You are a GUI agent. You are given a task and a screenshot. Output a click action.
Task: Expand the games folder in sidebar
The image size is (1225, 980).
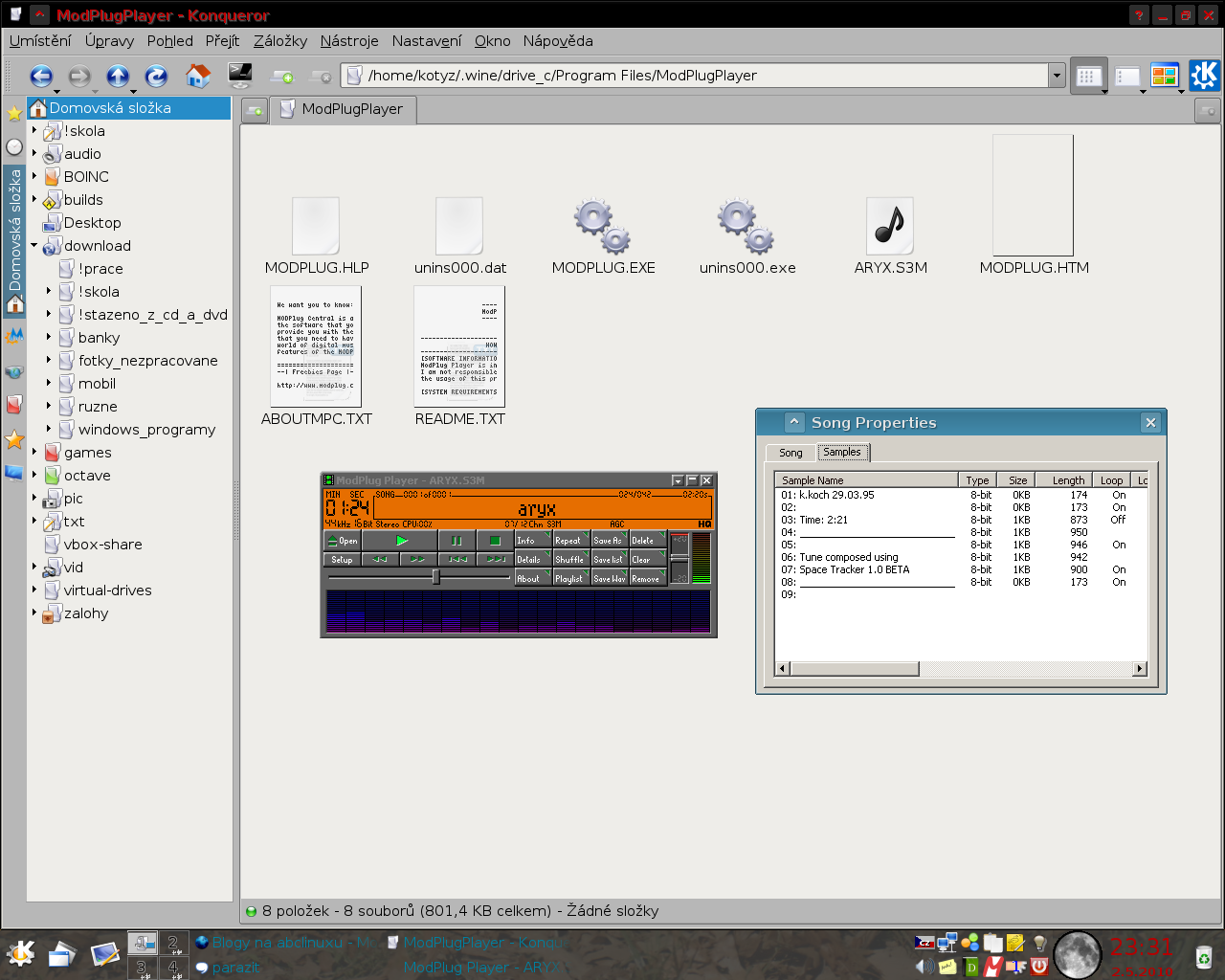34,452
